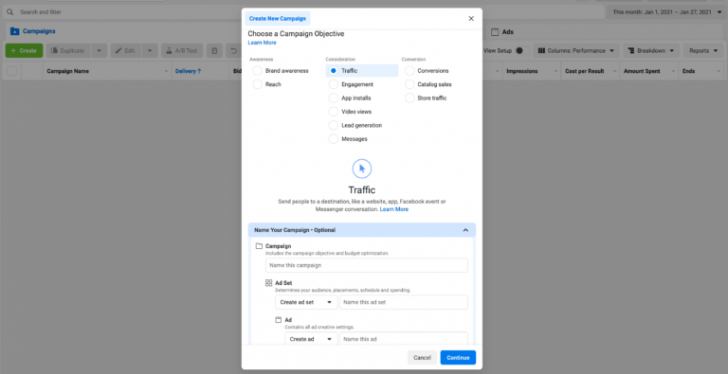Click the Name this ad set field
The width and height of the screenshot is (728, 374).
click(404, 302)
